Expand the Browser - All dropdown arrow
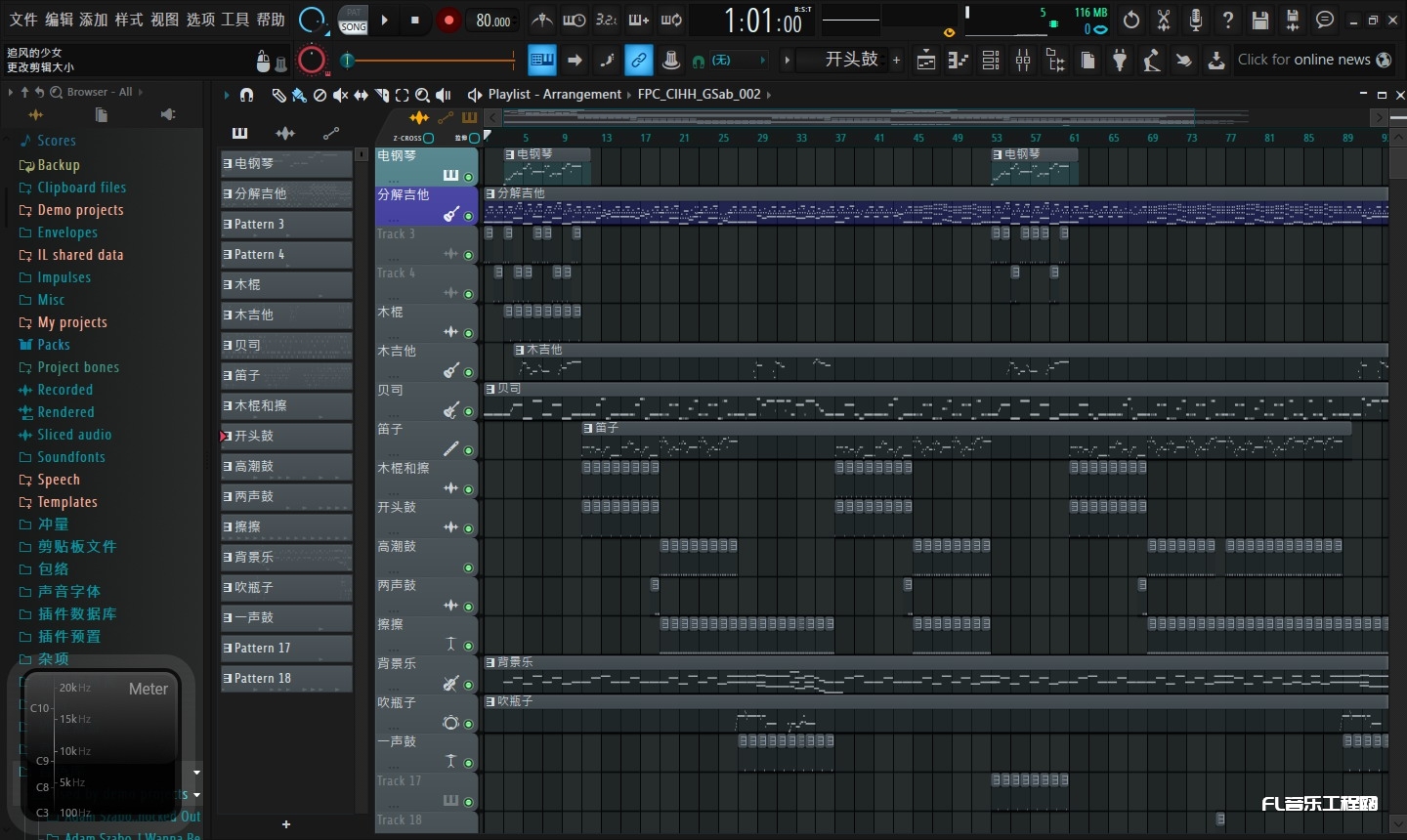 coord(140,92)
